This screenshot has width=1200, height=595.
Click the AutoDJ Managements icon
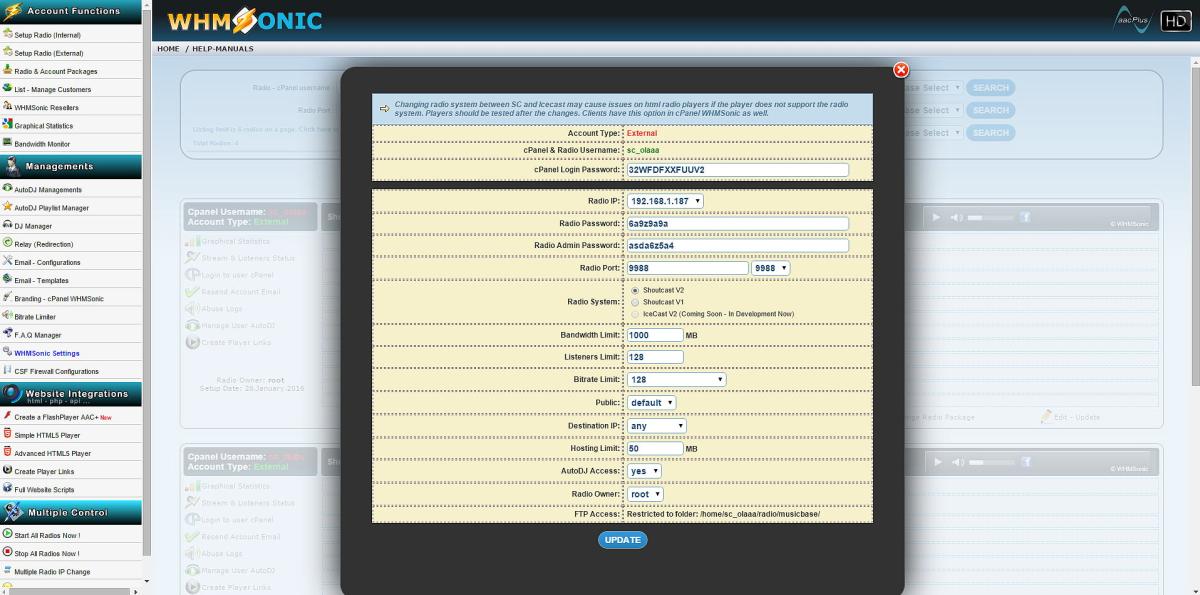point(8,188)
